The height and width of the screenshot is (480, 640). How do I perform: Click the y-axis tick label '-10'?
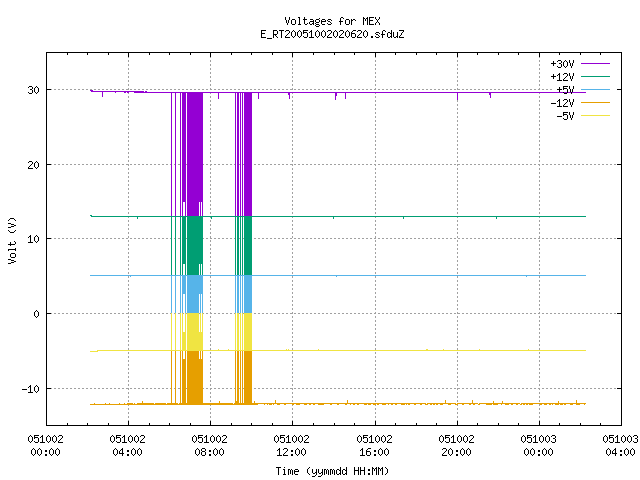pyautogui.click(x=31, y=389)
